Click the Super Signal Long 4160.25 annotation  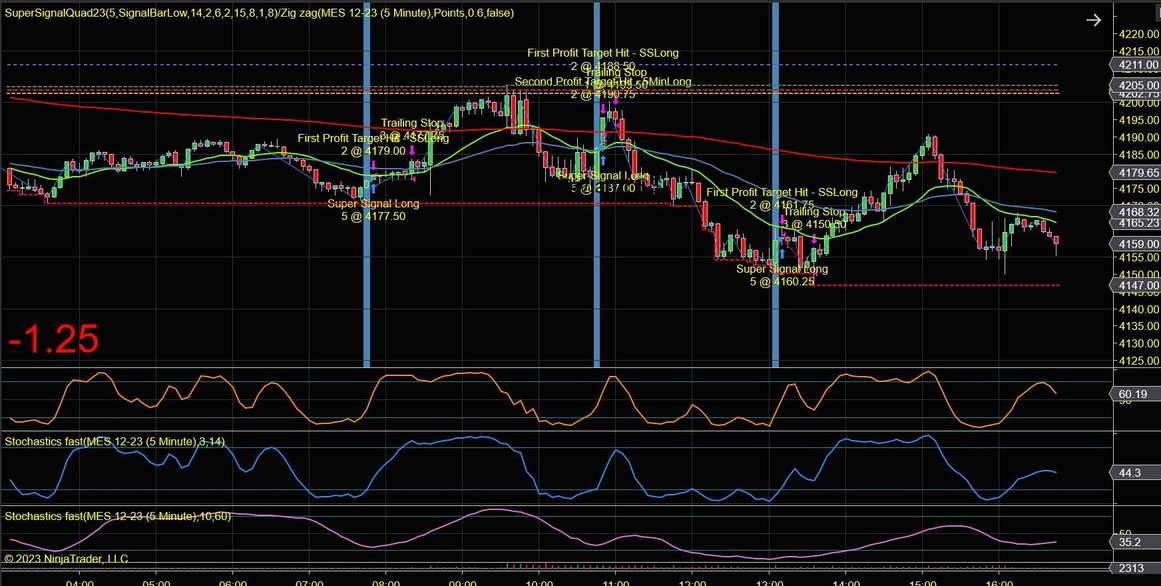782,273
